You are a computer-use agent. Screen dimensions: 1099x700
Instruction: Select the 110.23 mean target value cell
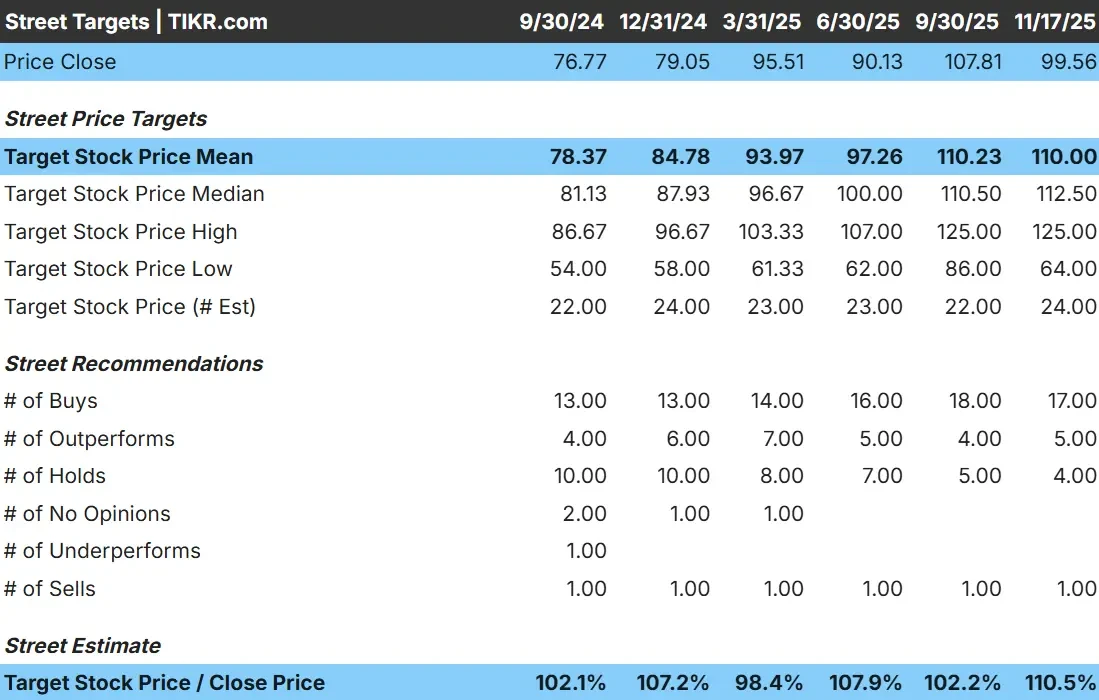tap(969, 156)
